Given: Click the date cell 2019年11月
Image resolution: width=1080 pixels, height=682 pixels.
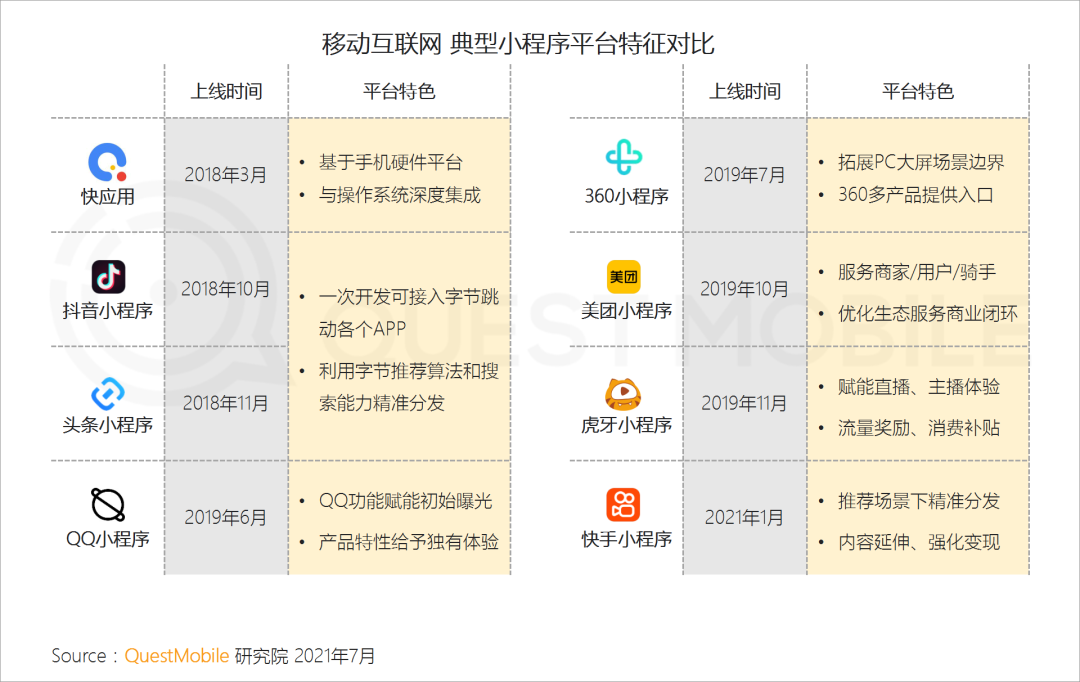Looking at the screenshot, I should [x=745, y=403].
